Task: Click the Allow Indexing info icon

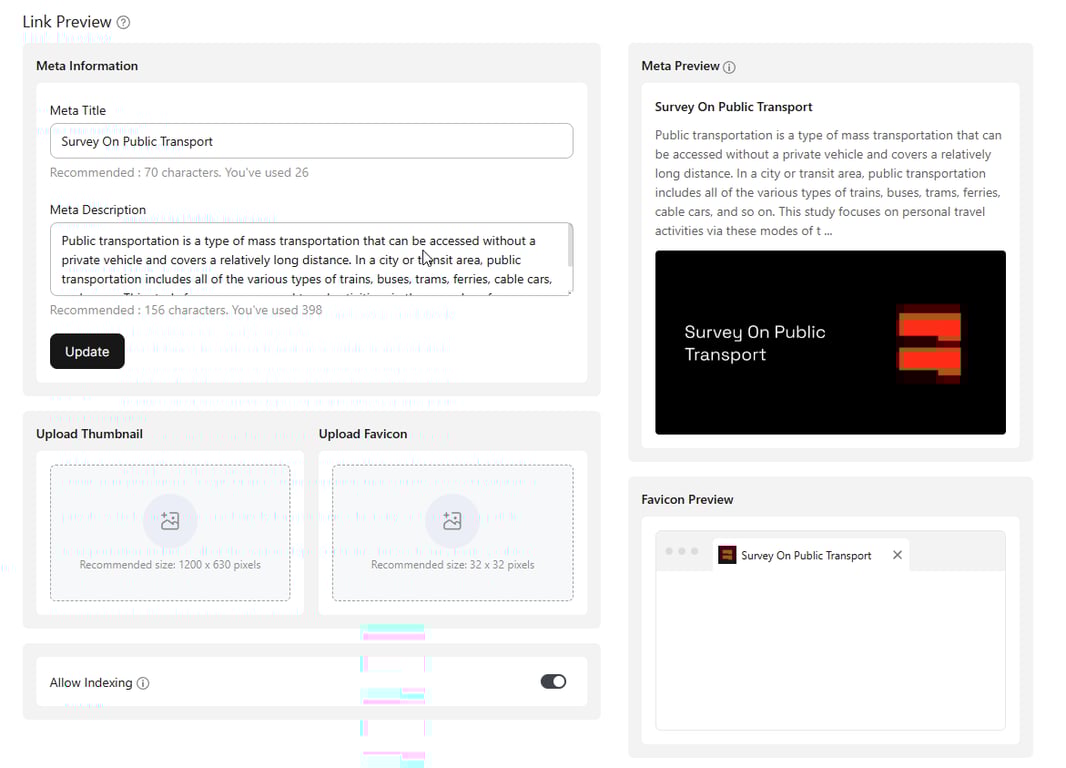Action: coord(143,683)
